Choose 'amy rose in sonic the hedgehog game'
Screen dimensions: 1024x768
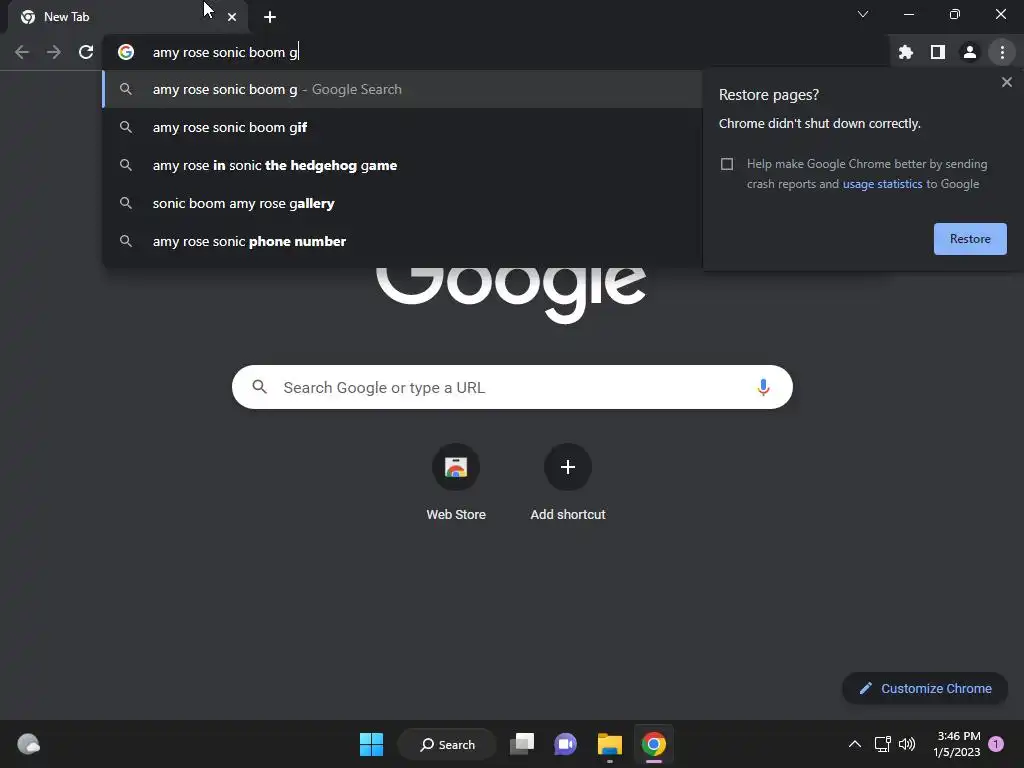[x=402, y=165]
